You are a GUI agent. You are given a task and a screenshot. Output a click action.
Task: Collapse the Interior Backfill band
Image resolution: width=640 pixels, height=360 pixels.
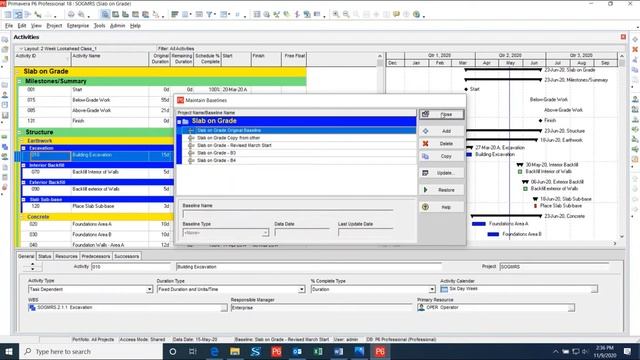24,165
